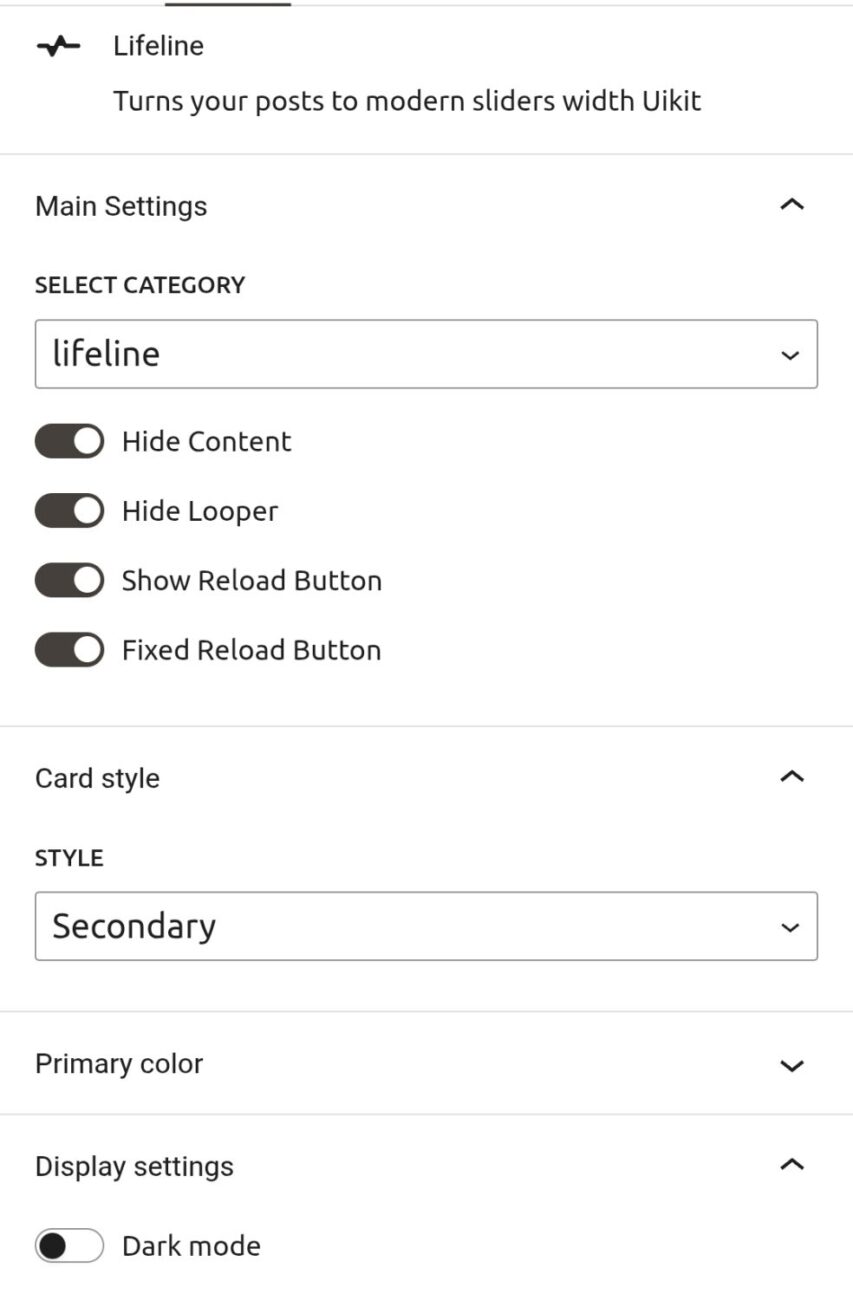Click the Lifeline block pulse icon
Viewport: 853px width, 1300px height.
(x=58, y=46)
